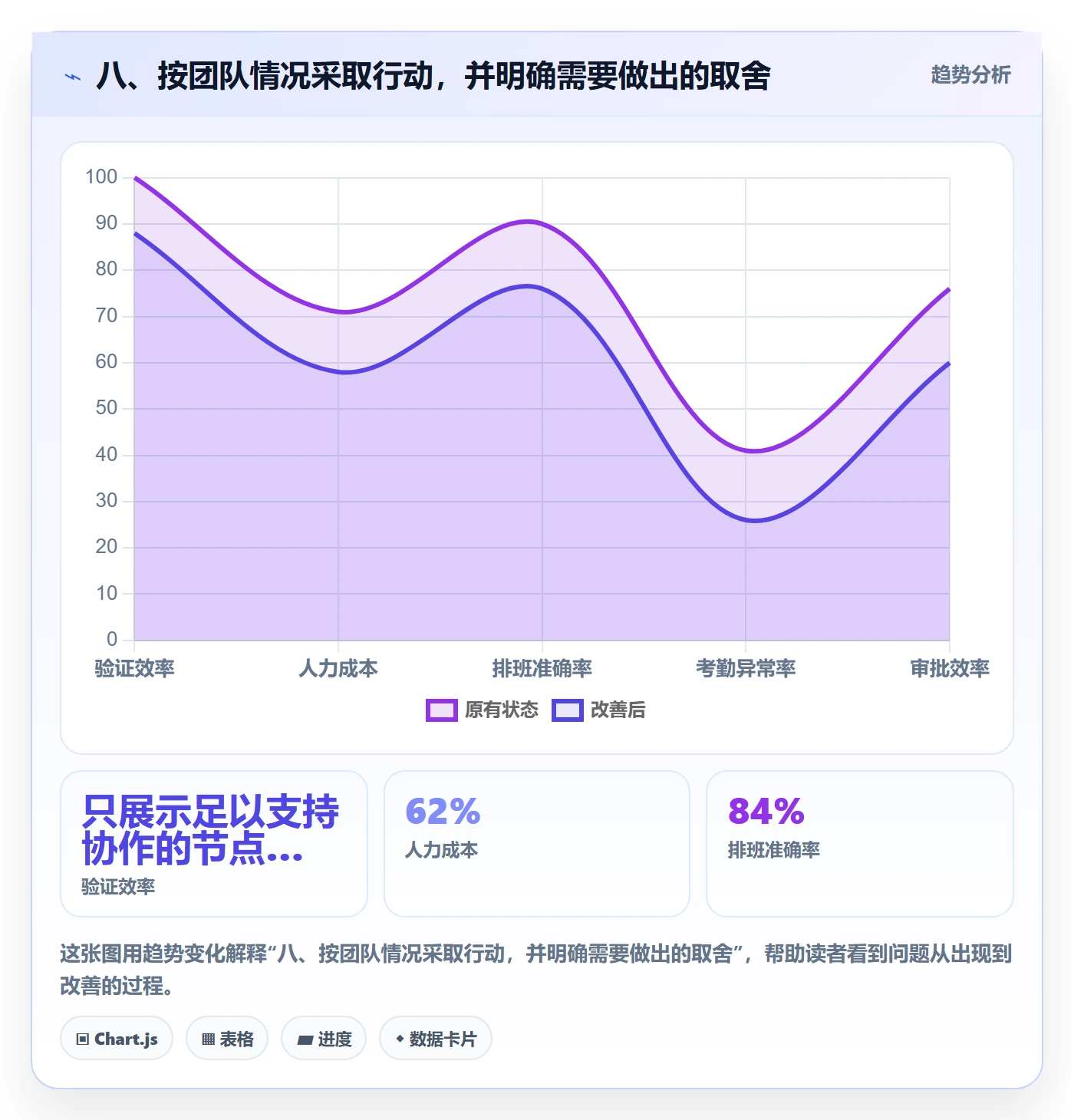
Task: Click the diamond icon in 数据卡片 chip
Action: [x=400, y=1039]
